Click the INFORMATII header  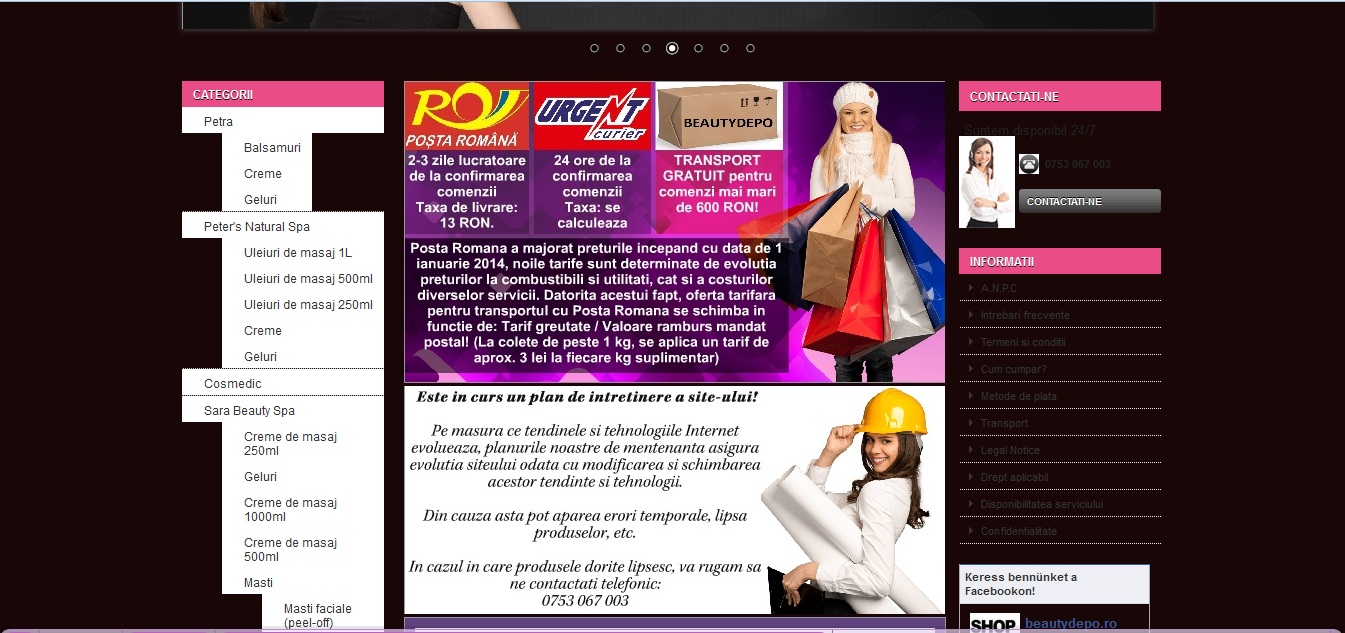pos(1060,261)
